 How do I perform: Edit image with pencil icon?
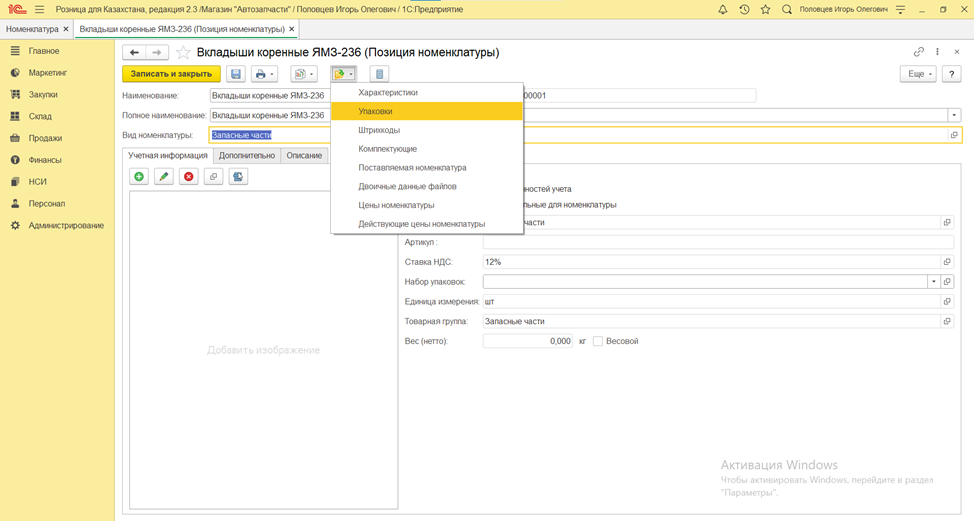coord(164,177)
